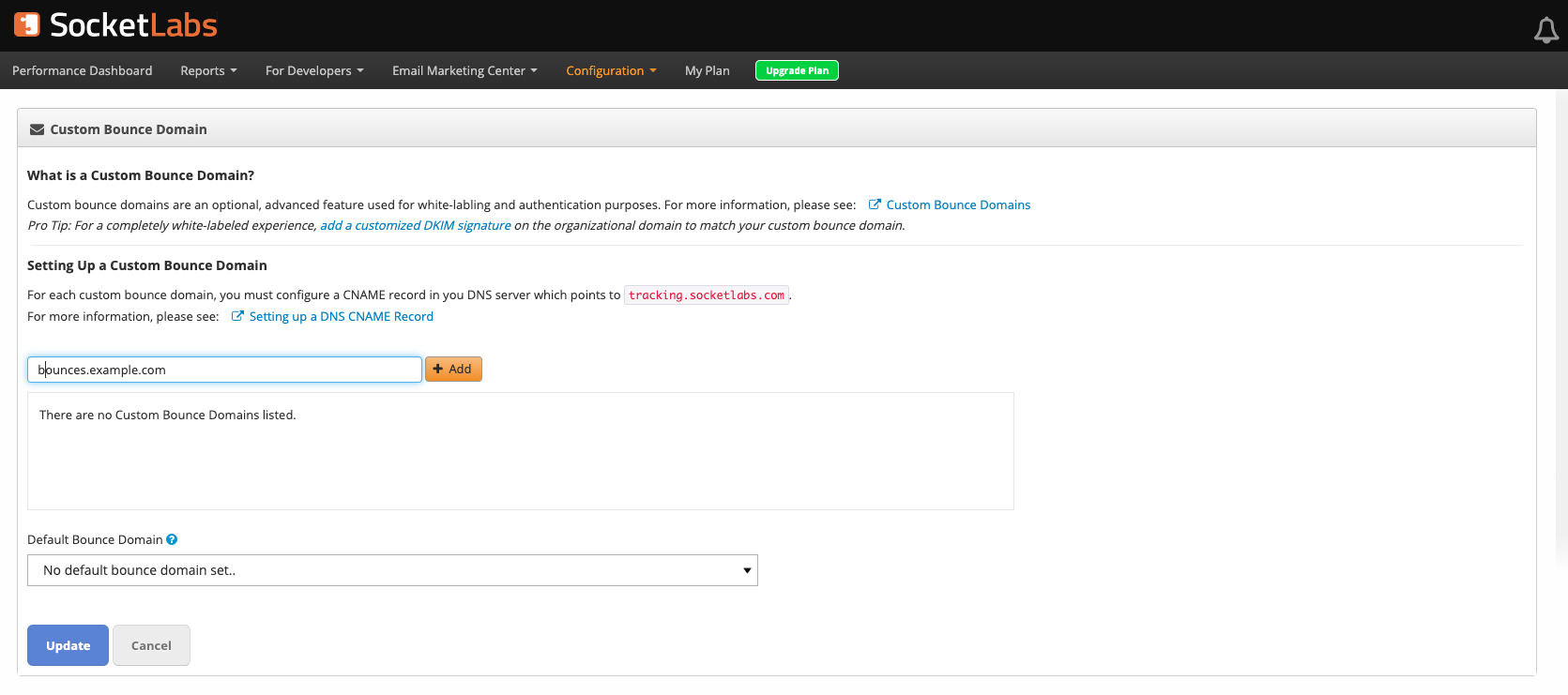
Task: Click the tracking.socketlabs.com code text
Action: (707, 295)
